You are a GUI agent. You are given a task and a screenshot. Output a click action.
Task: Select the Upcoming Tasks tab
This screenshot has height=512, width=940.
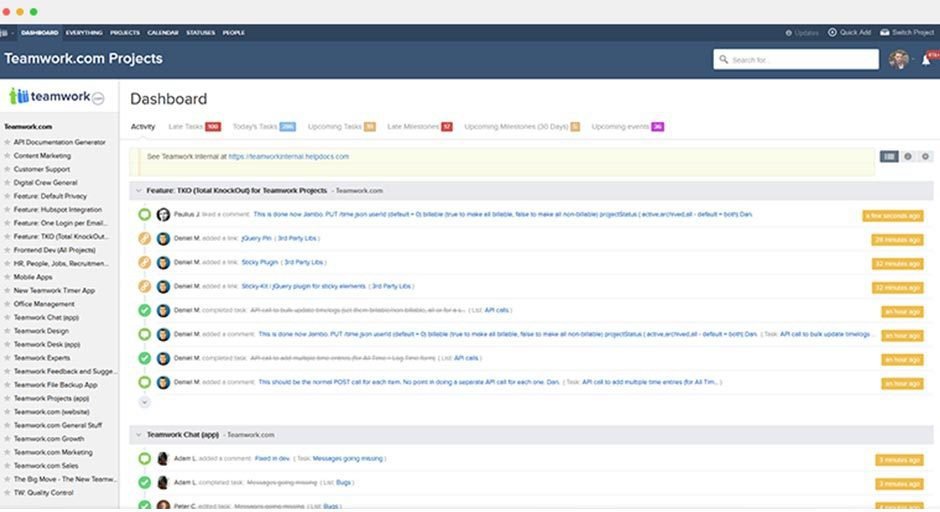pyautogui.click(x=341, y=127)
